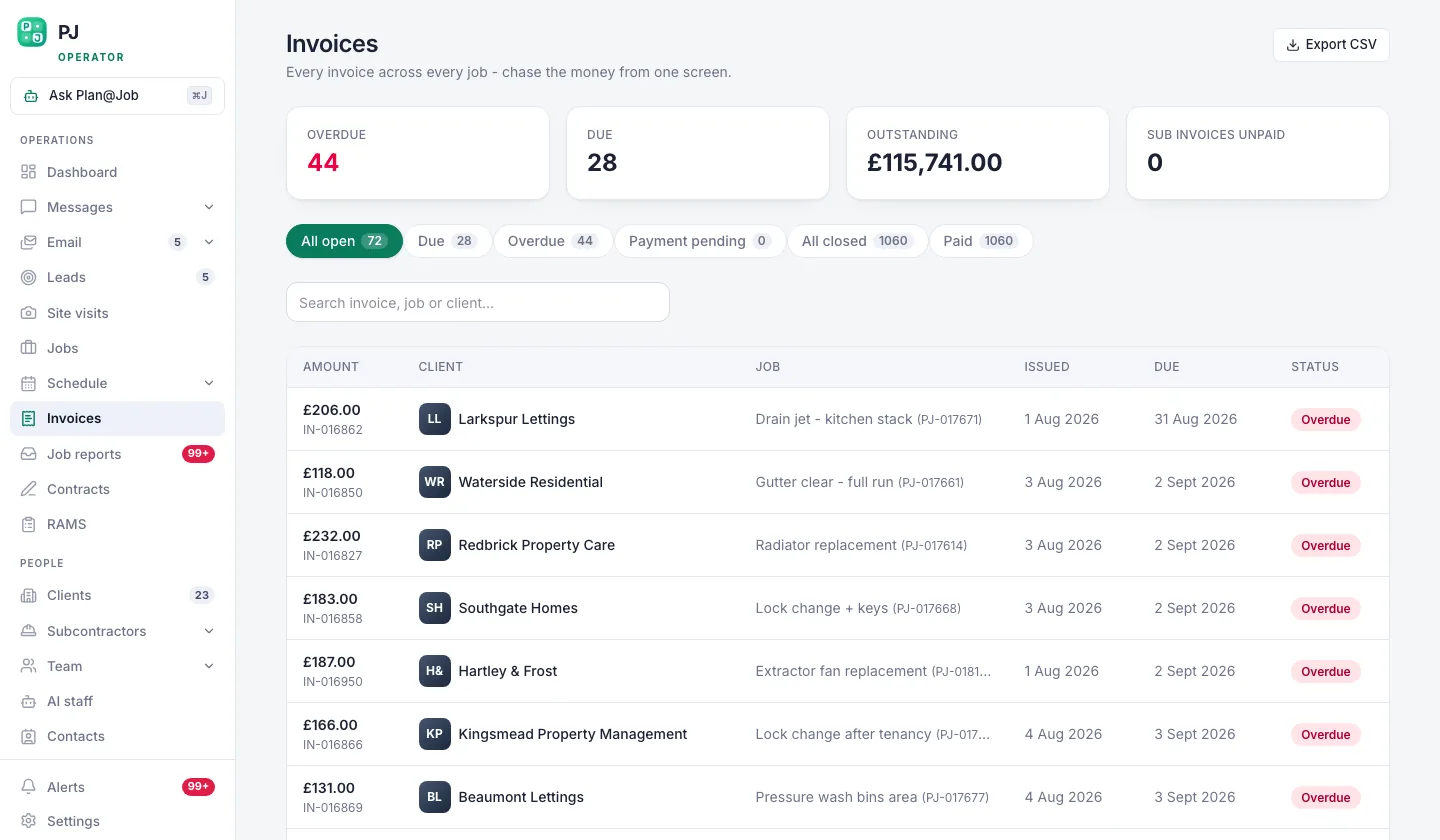Open the Dashboard page in sidebar
The height and width of the screenshot is (840, 1440).
tap(117, 172)
